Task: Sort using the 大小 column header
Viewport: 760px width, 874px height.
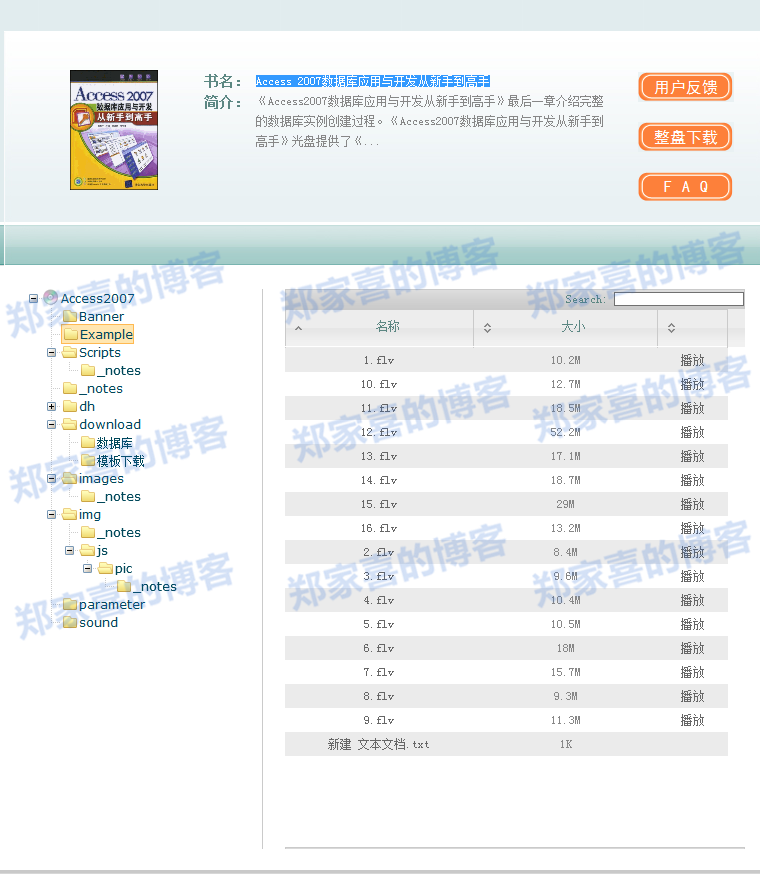Action: point(573,327)
